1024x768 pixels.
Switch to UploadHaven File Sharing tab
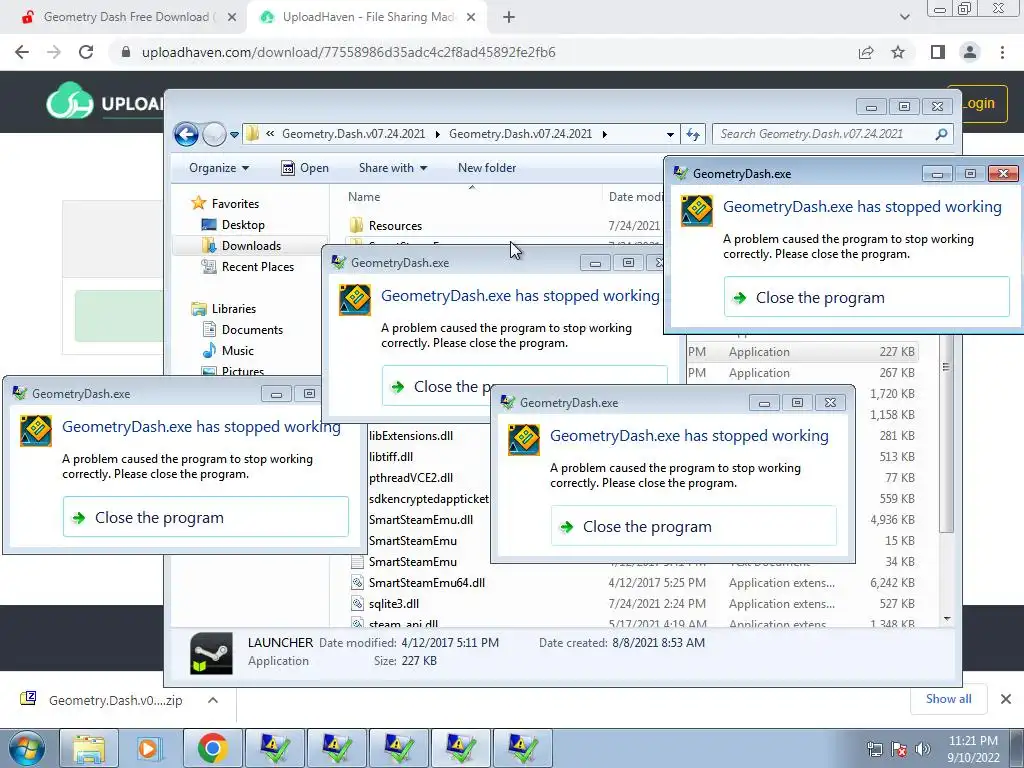(x=368, y=17)
